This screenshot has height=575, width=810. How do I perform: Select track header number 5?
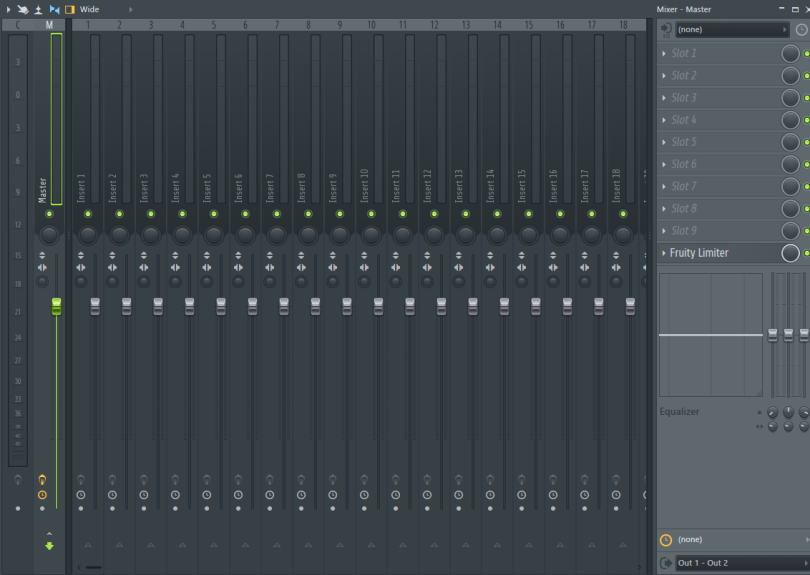pyautogui.click(x=214, y=25)
